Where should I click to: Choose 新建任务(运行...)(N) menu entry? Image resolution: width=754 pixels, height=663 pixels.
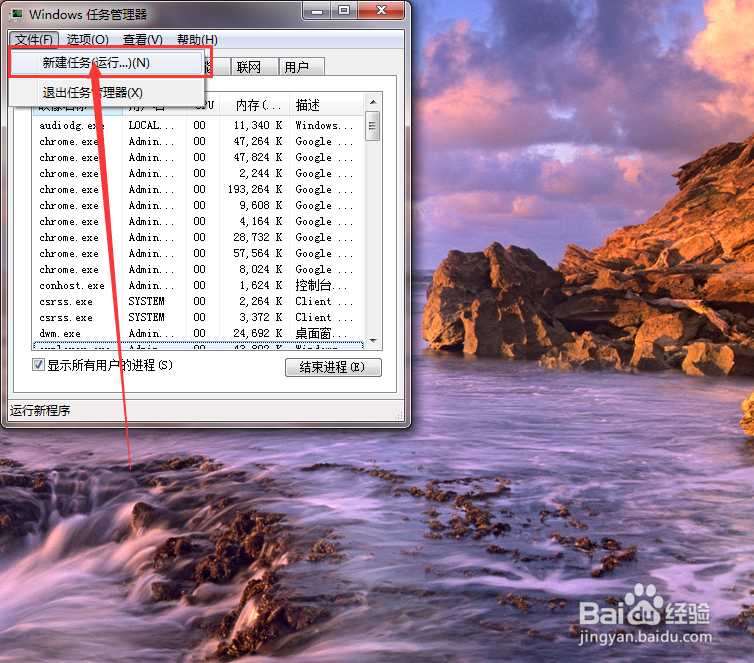[107, 63]
